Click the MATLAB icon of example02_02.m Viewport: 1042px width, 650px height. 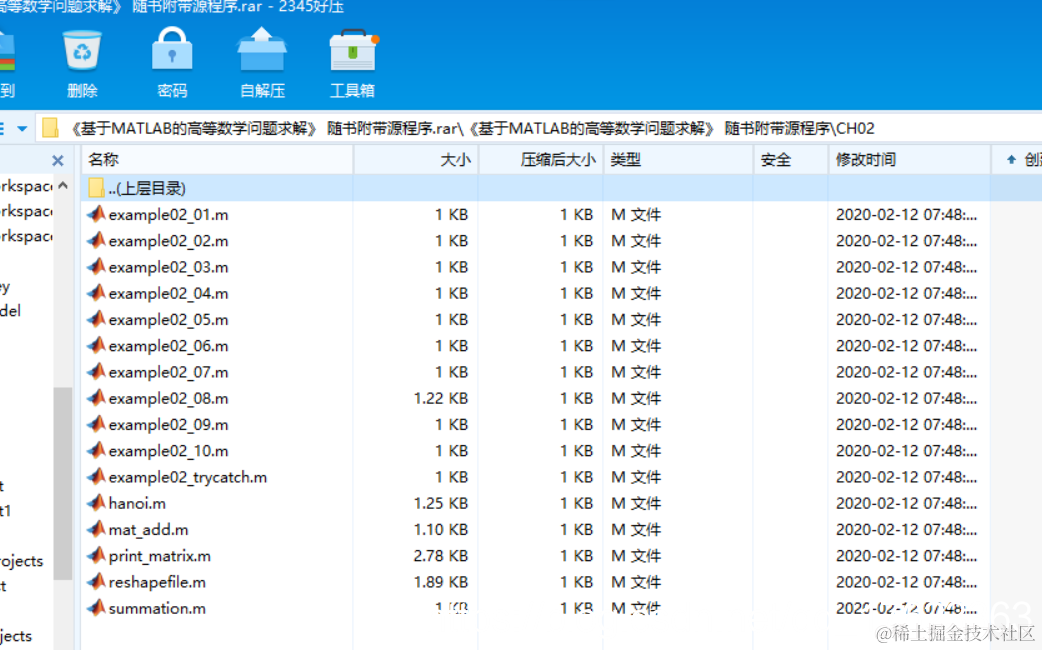pos(96,240)
